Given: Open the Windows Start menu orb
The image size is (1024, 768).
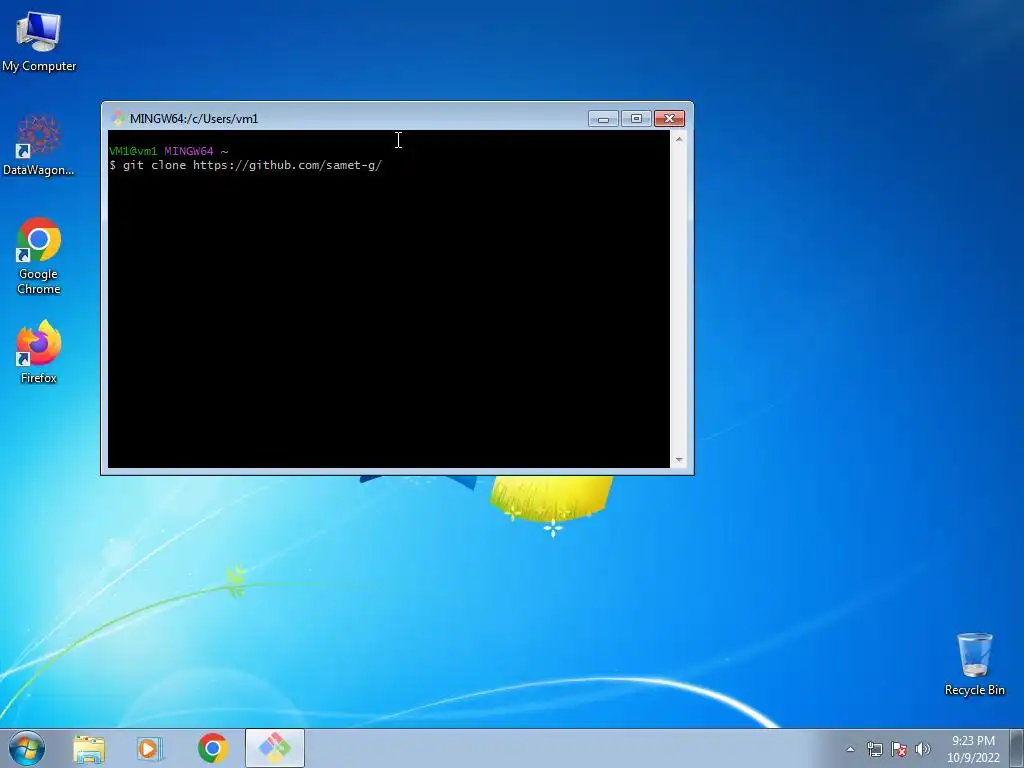Looking at the screenshot, I should [x=27, y=748].
